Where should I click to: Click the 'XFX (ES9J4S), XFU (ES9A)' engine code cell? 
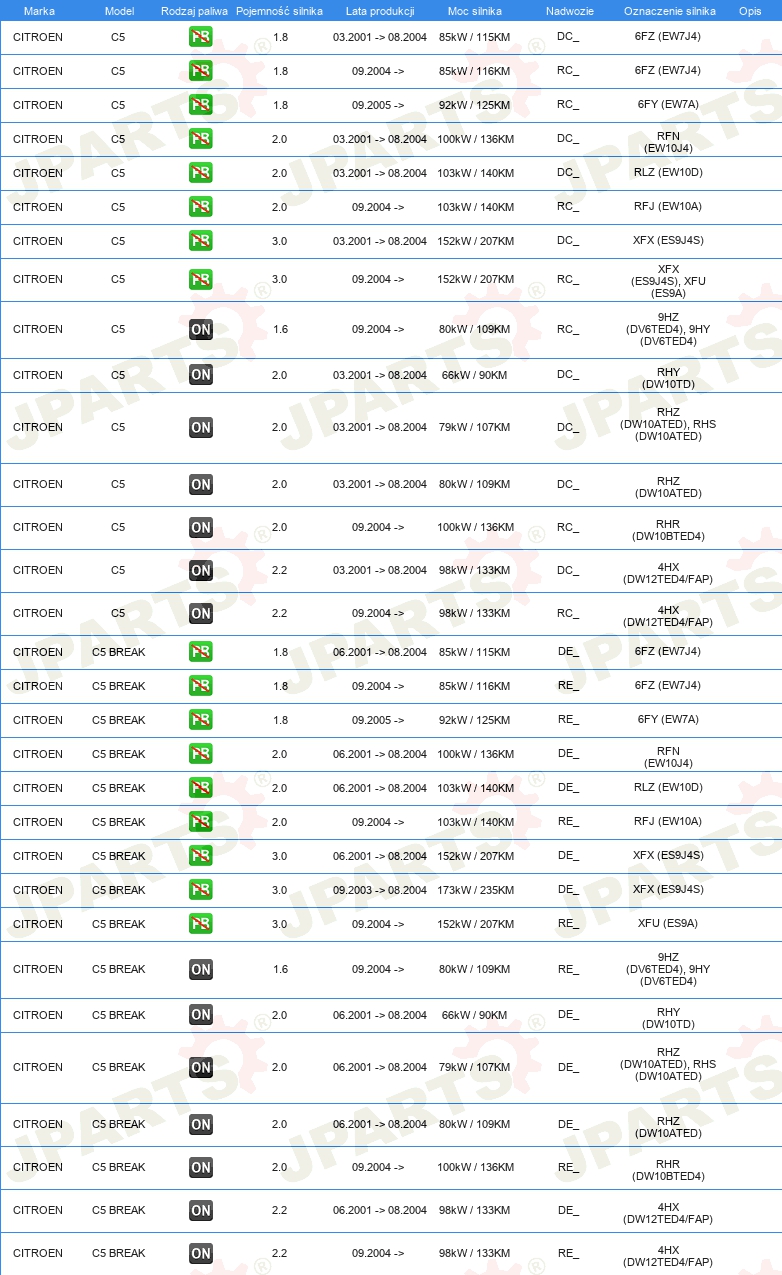click(x=668, y=282)
